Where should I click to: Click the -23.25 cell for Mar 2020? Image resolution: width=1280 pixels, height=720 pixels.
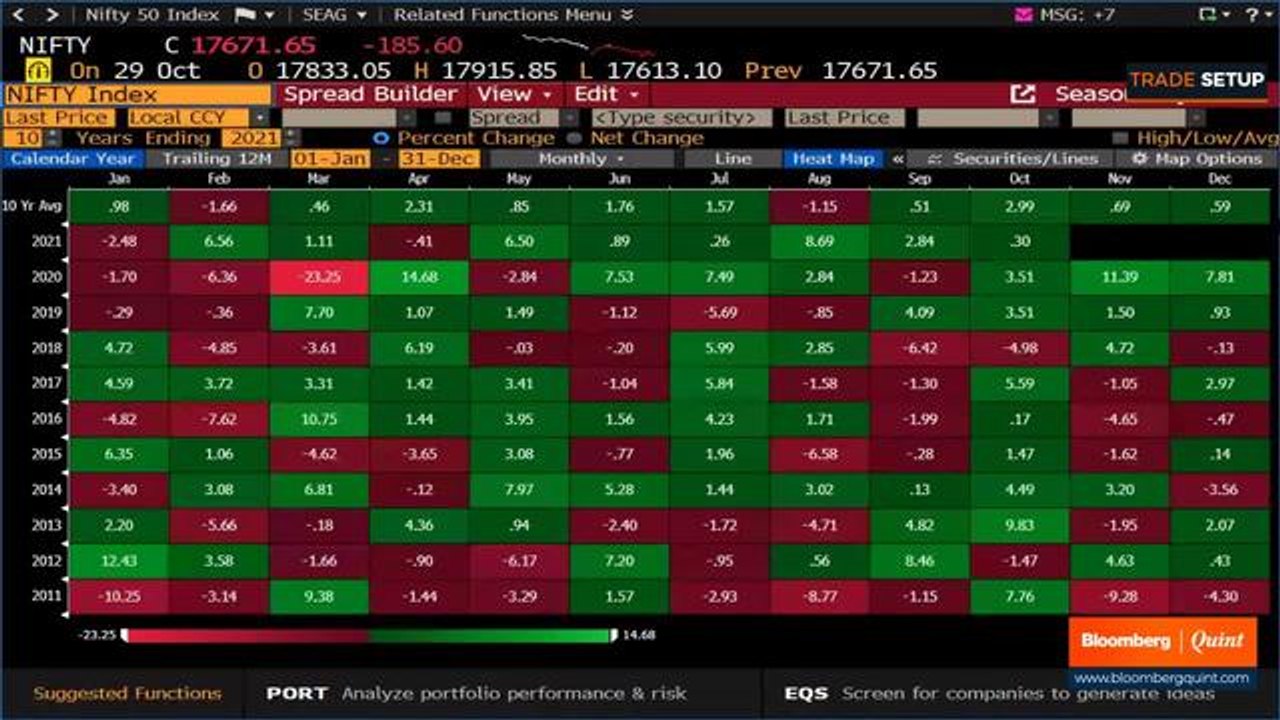[x=319, y=277]
